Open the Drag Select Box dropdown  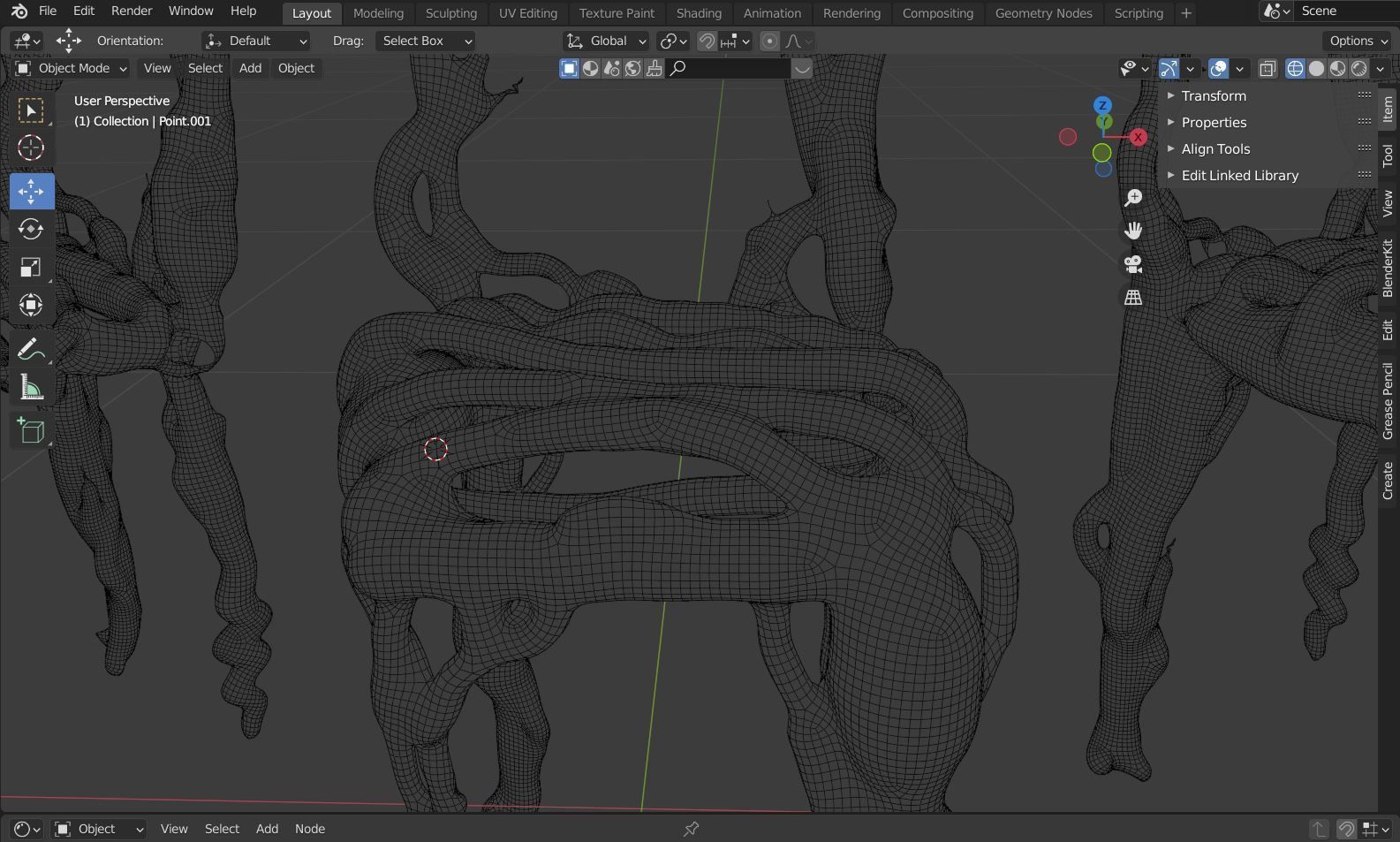click(426, 41)
